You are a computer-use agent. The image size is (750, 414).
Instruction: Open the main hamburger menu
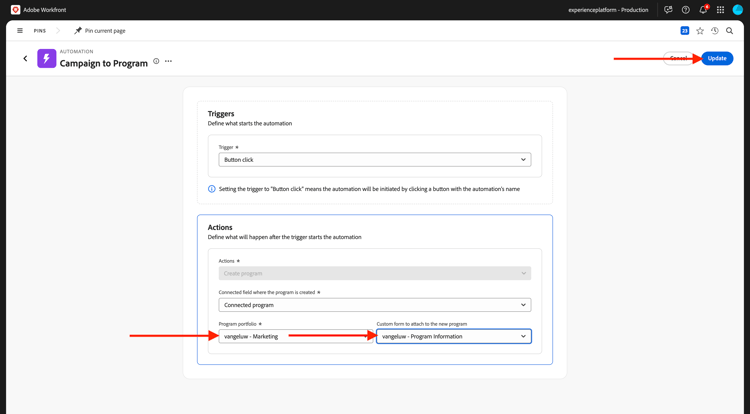20,31
